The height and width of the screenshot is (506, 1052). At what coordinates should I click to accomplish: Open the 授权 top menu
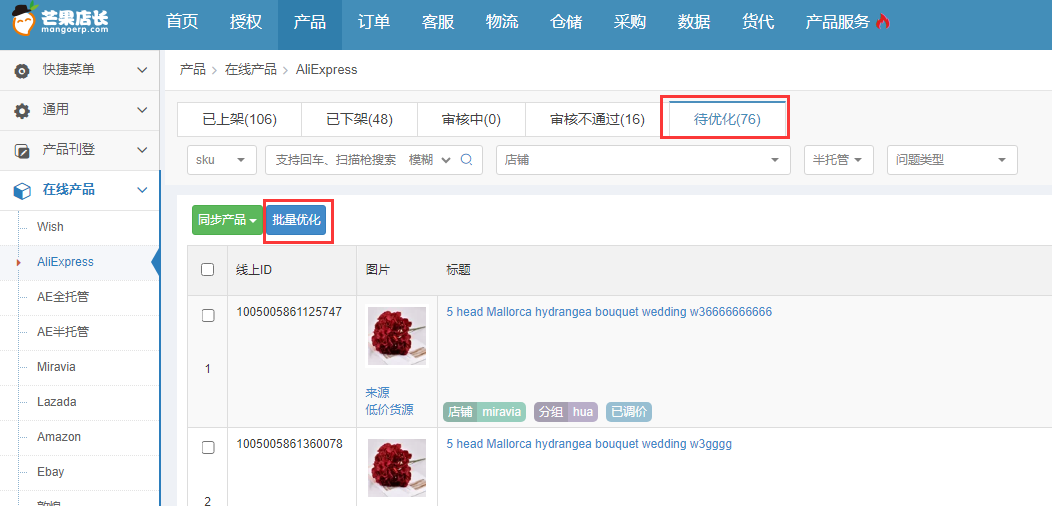tap(246, 21)
